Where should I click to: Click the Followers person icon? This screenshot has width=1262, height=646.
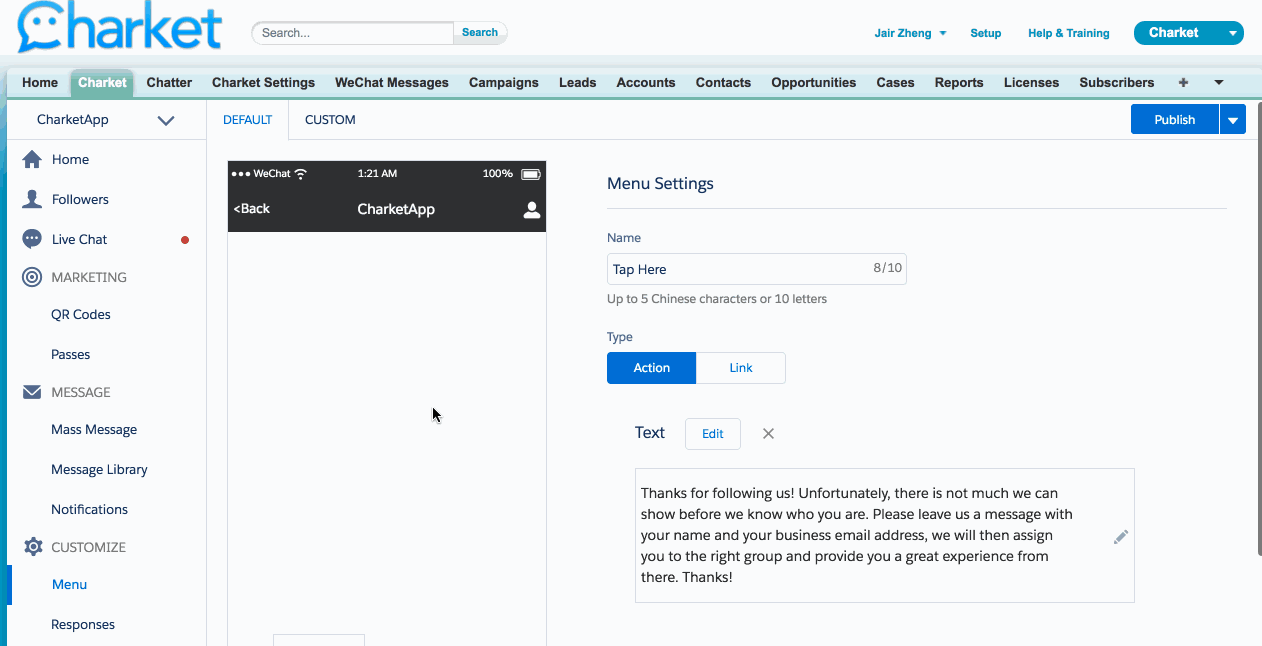point(32,199)
